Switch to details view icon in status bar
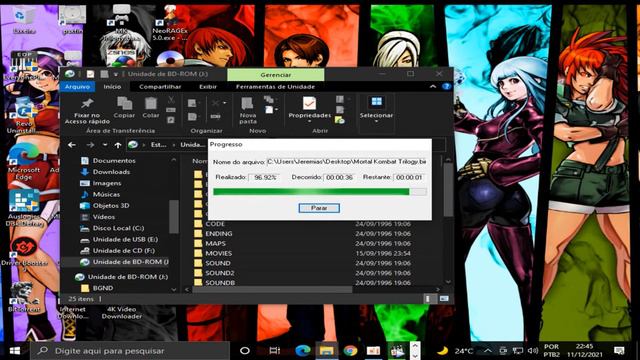 pos(428,299)
